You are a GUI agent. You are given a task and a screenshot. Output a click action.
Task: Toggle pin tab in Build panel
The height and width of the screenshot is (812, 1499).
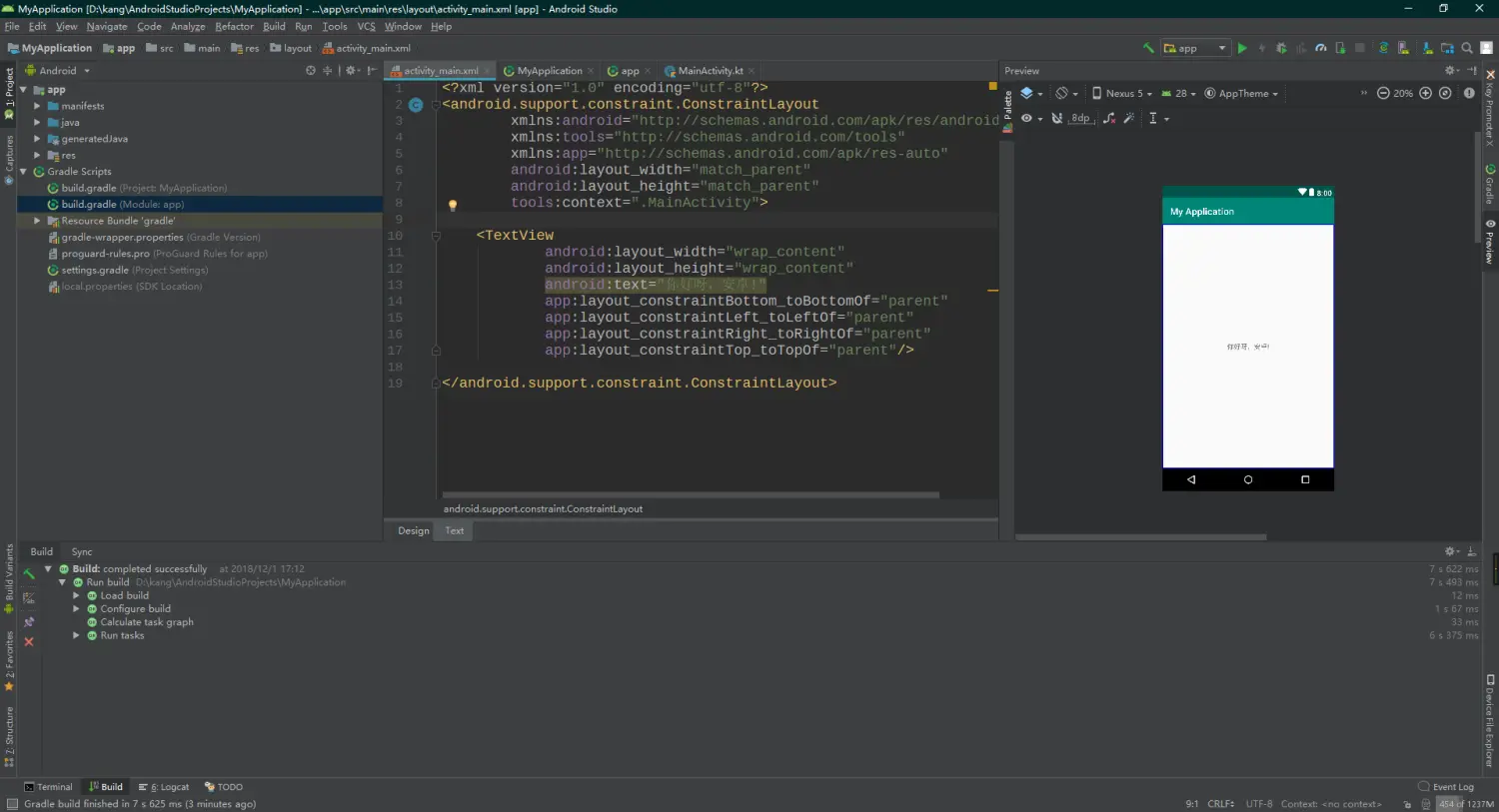pos(29,622)
